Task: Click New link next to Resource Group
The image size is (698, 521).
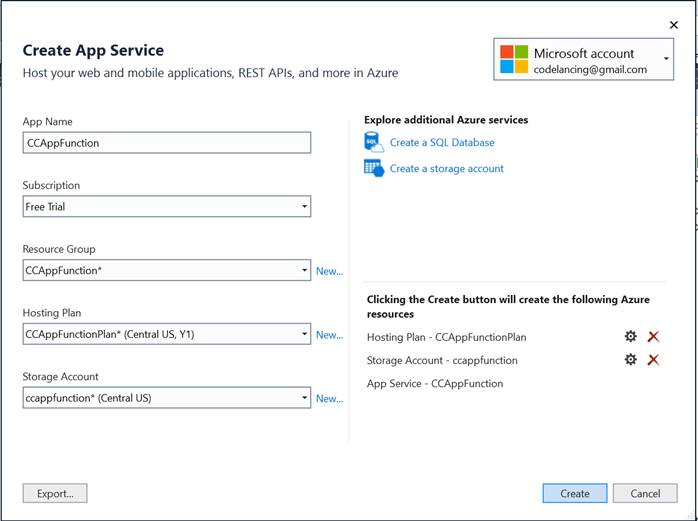Action: pos(329,271)
